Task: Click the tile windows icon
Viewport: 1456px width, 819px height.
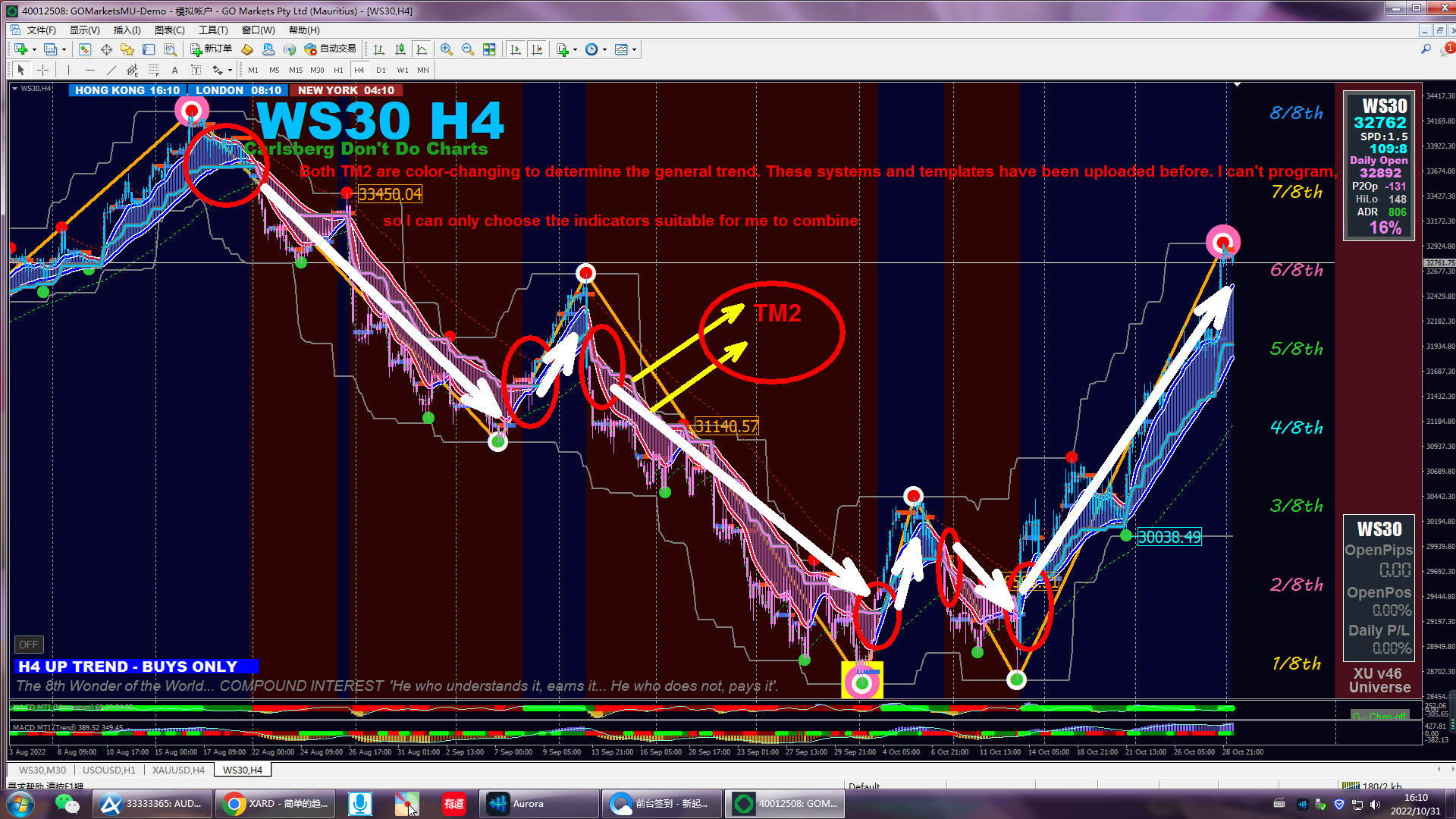Action: point(489,49)
